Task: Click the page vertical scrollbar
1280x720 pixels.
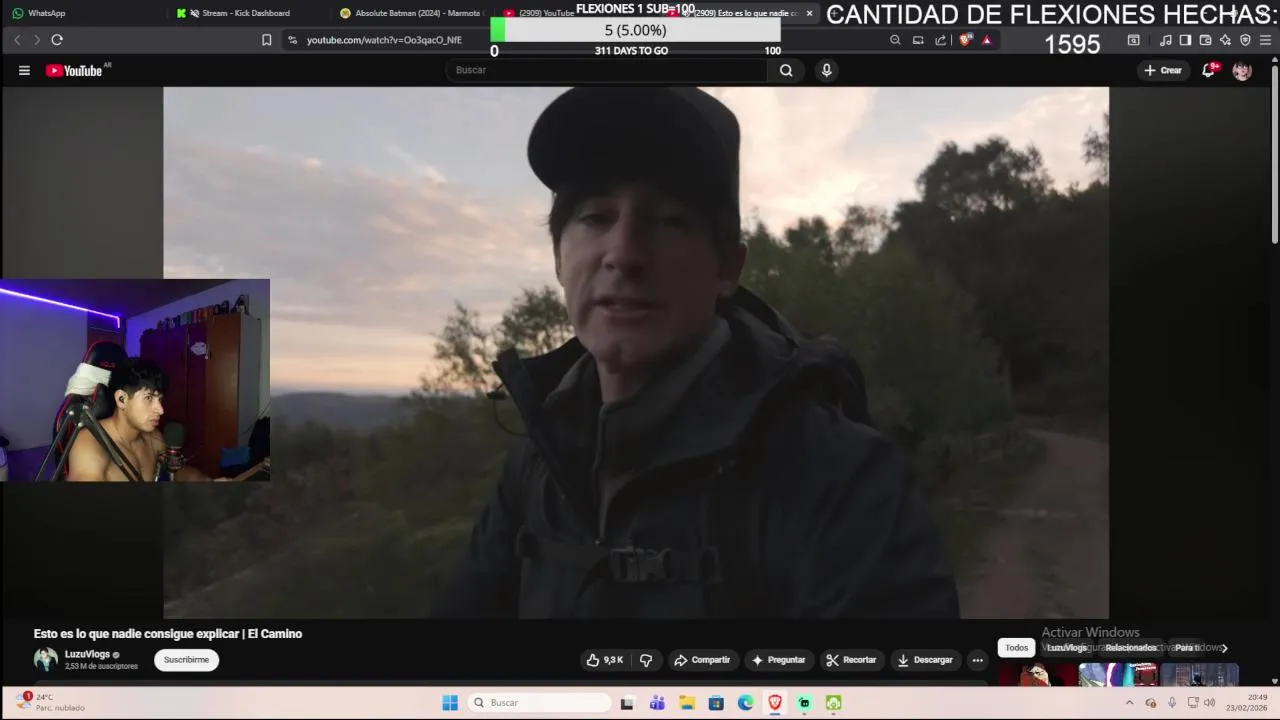Action: tap(1274, 150)
